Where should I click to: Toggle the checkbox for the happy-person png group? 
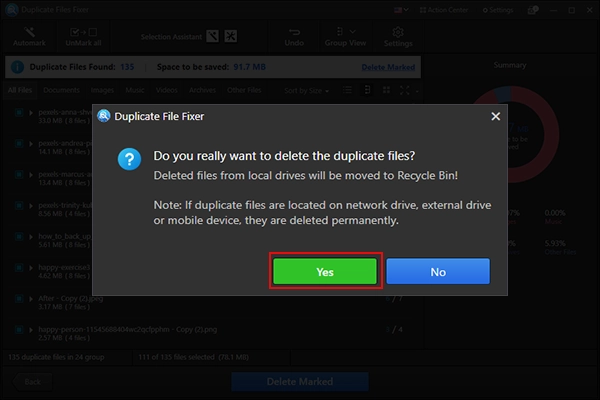(x=19, y=330)
